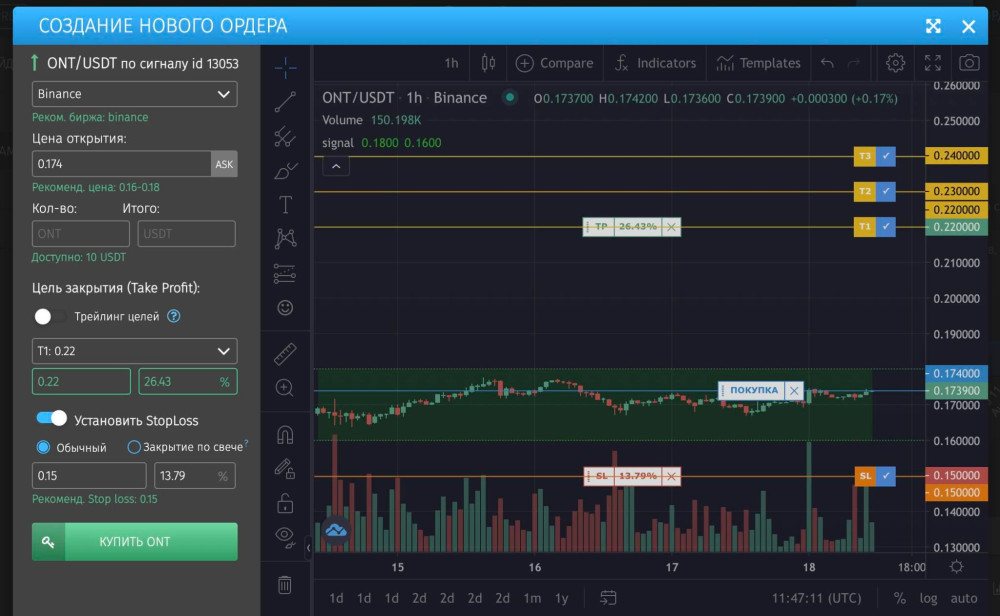This screenshot has width=1000, height=616.
Task: Click the ASK price button
Action: (x=224, y=163)
